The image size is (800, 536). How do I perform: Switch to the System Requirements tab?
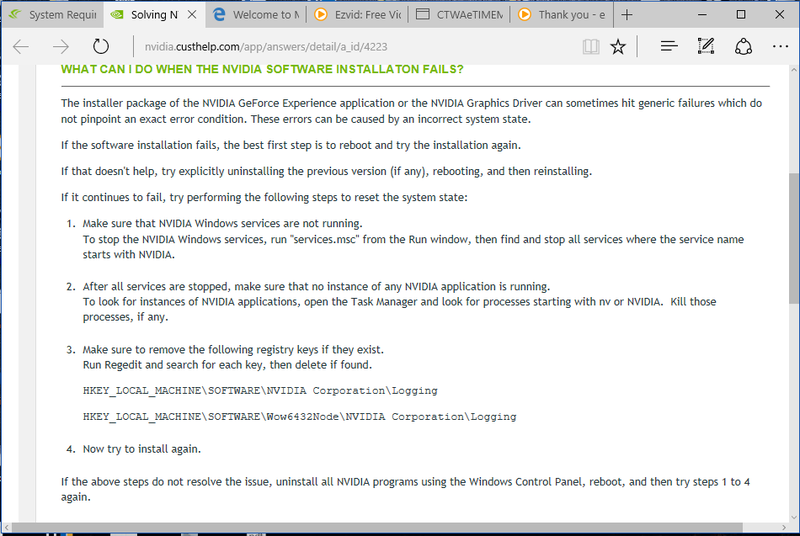click(53, 15)
